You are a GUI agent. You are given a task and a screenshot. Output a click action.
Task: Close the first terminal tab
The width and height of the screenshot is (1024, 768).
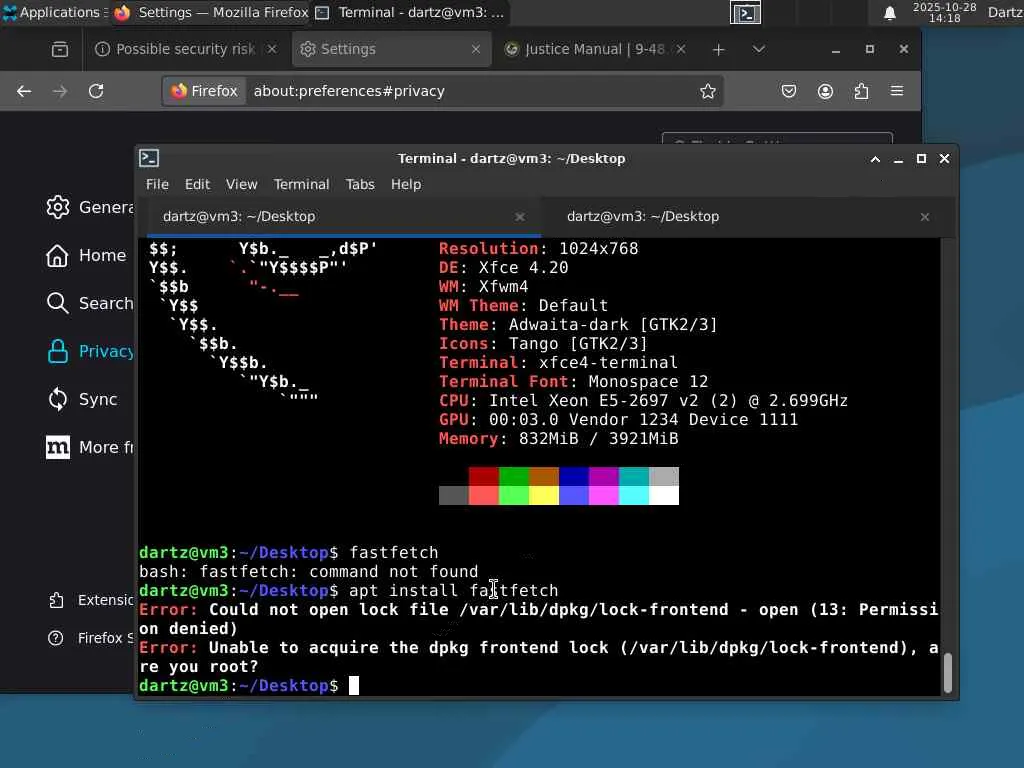point(520,217)
